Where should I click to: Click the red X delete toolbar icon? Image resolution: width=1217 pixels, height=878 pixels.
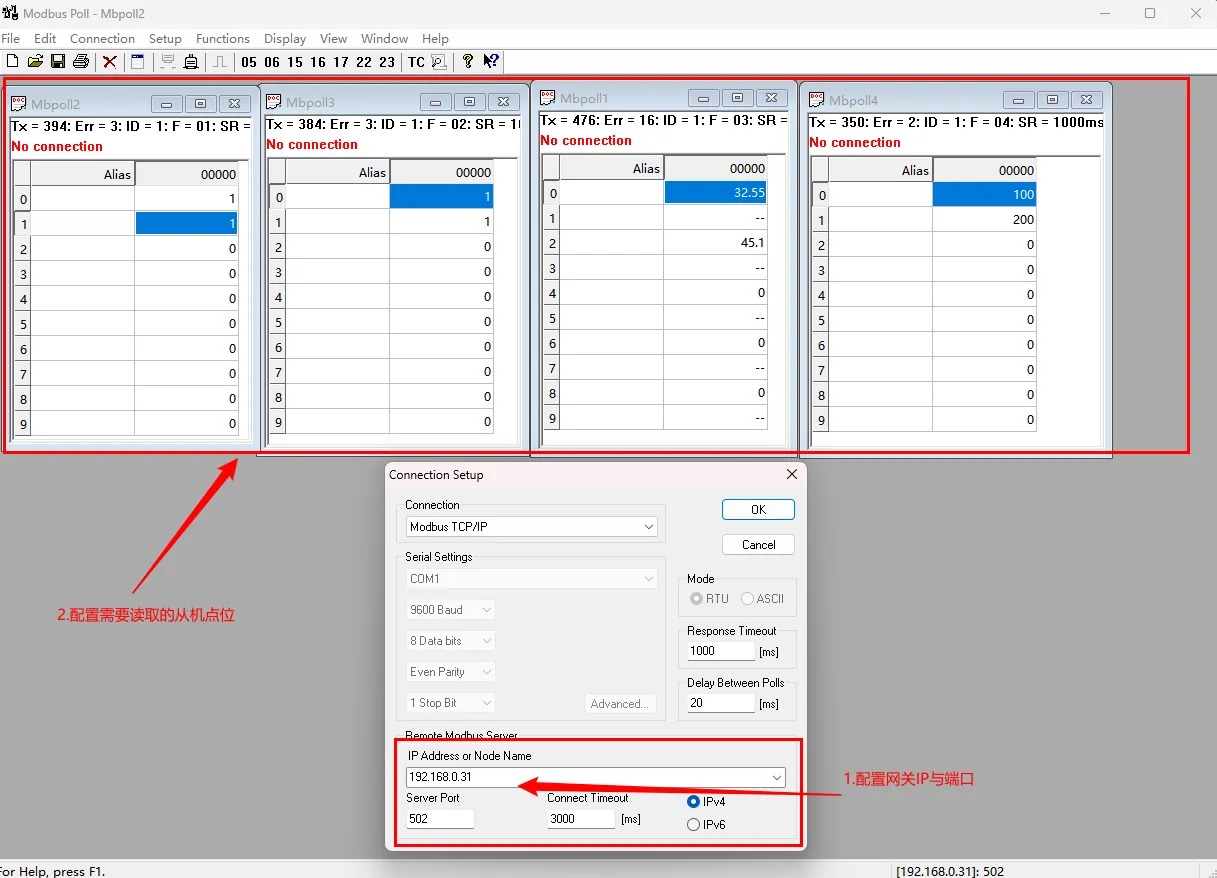click(x=110, y=62)
